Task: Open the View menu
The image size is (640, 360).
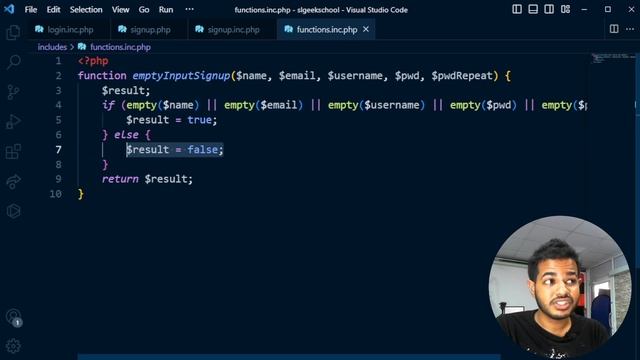Action: (120, 9)
